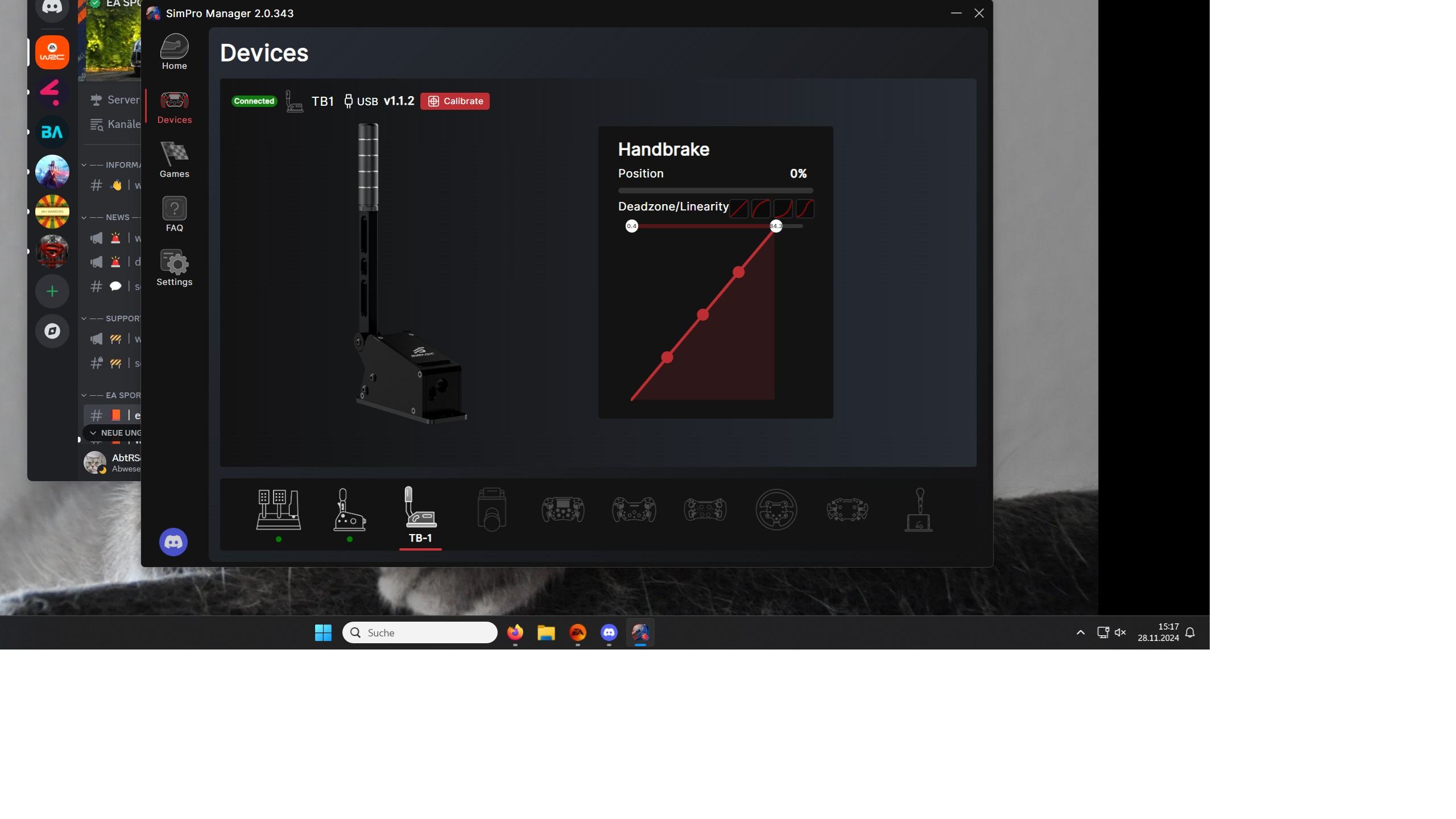Click the AbtRS user avatar in Discord
The image size is (1456, 819).
click(95, 462)
